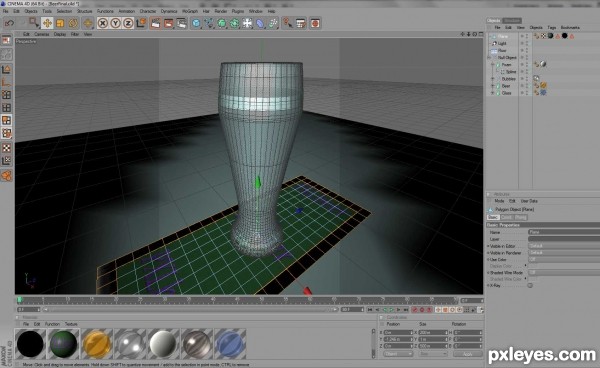Viewport: 600px width, 368px height.
Task: Open the Visible in Renderer dropdown
Action: [564, 252]
